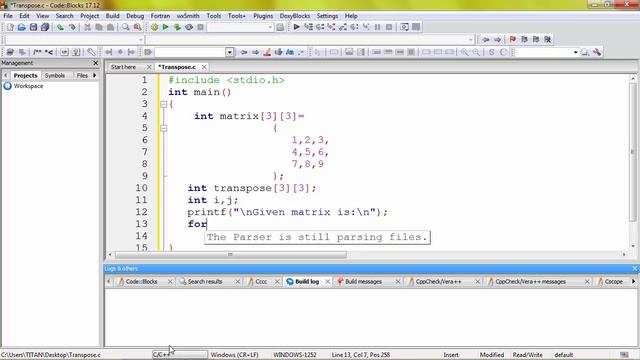
Task: Open the DoxyBlocks menu
Action: tap(294, 16)
